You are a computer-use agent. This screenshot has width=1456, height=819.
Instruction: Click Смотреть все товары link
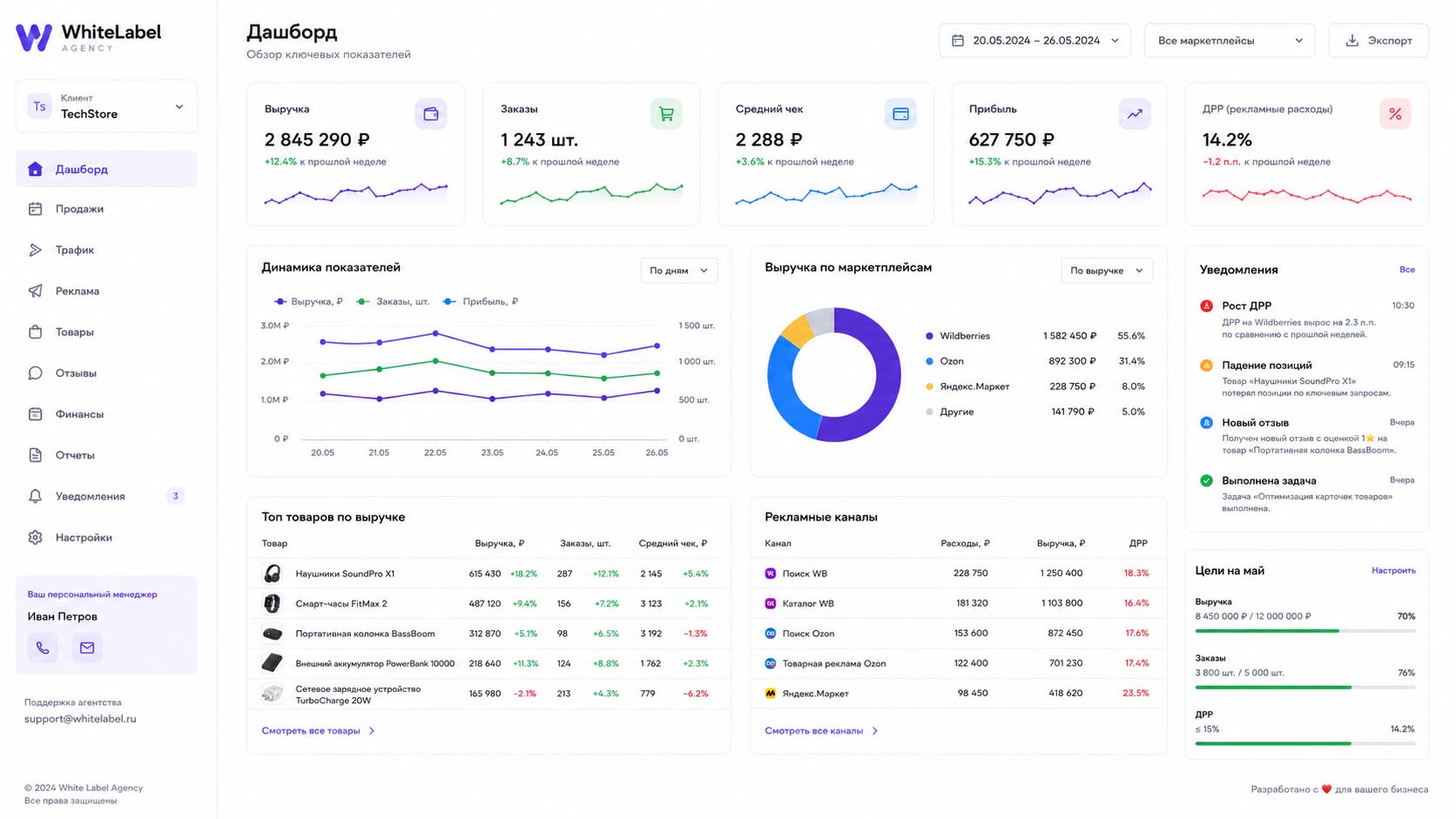click(x=318, y=731)
